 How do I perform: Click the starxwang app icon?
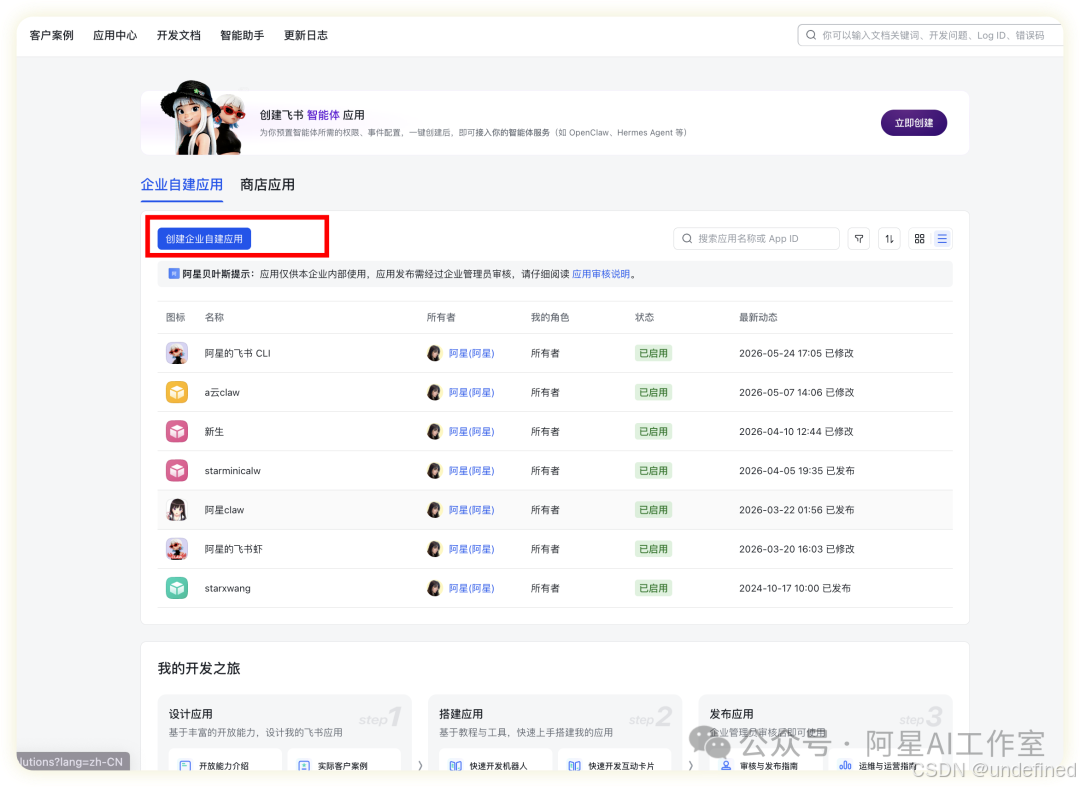tap(177, 588)
